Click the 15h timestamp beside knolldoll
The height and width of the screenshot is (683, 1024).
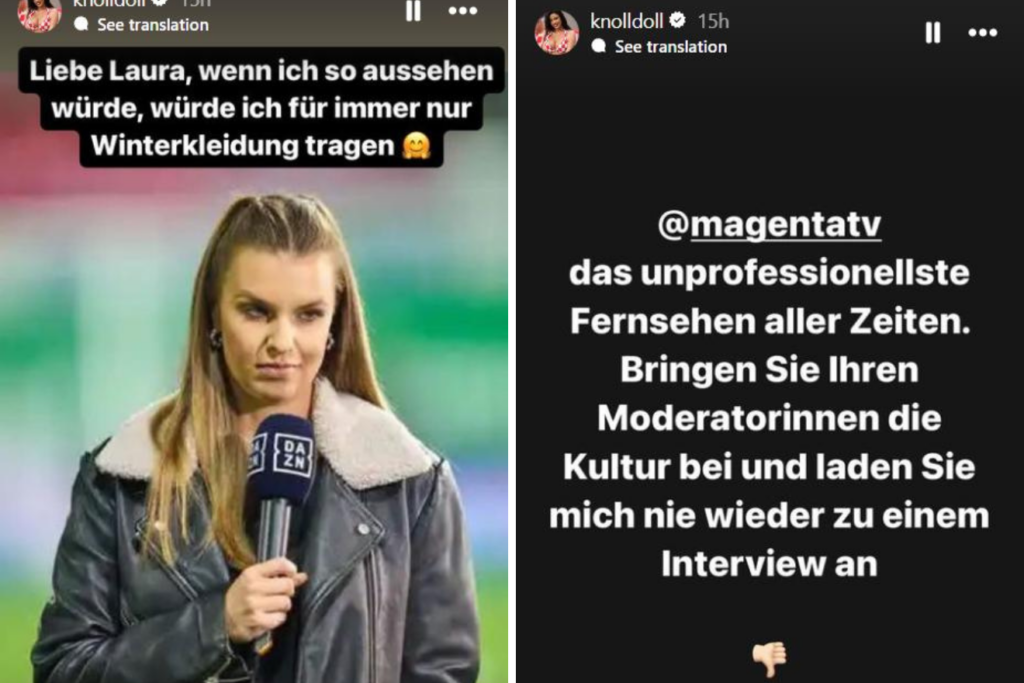pyautogui.click(x=713, y=21)
